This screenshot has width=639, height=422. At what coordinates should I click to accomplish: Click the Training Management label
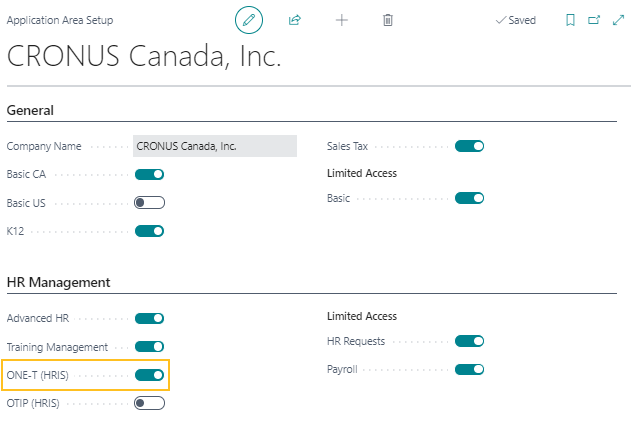(x=57, y=347)
